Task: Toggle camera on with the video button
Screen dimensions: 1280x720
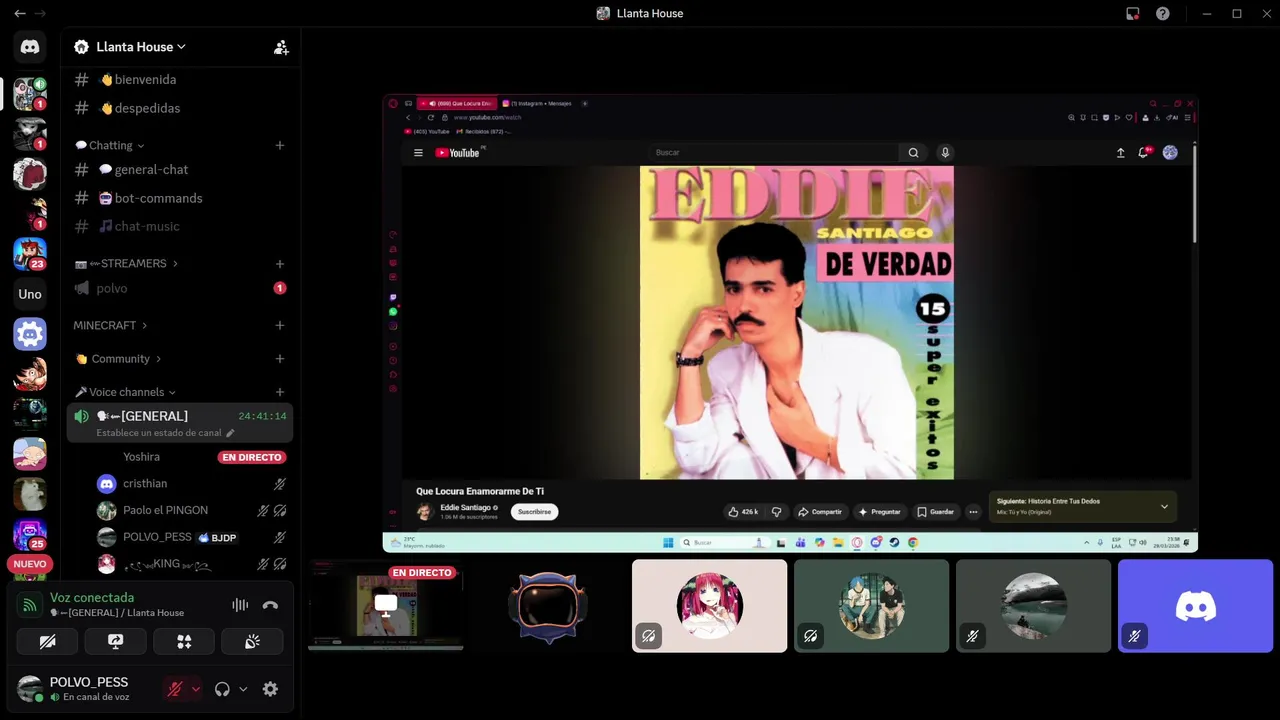Action: [47, 642]
